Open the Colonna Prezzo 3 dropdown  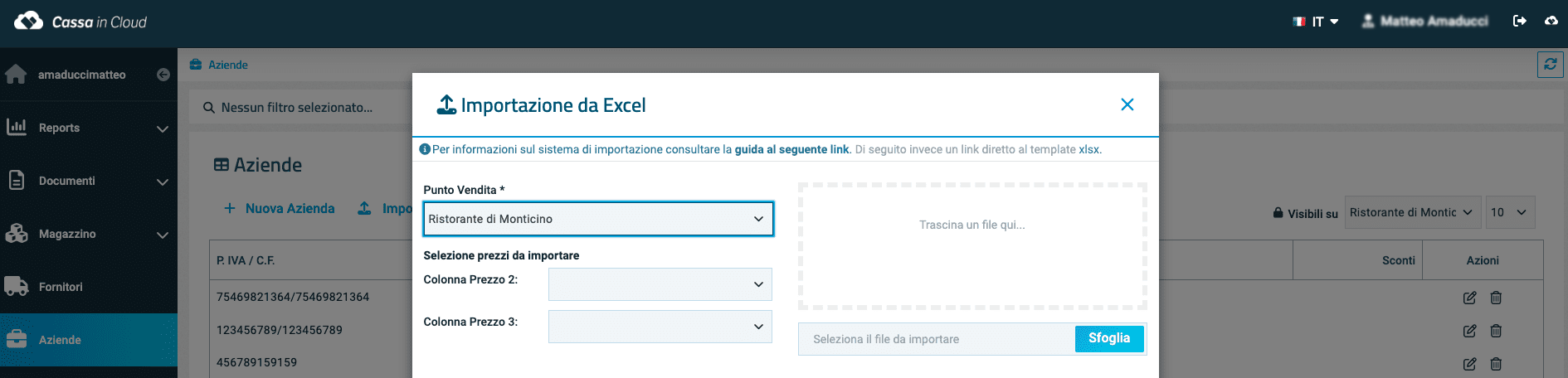pos(660,327)
